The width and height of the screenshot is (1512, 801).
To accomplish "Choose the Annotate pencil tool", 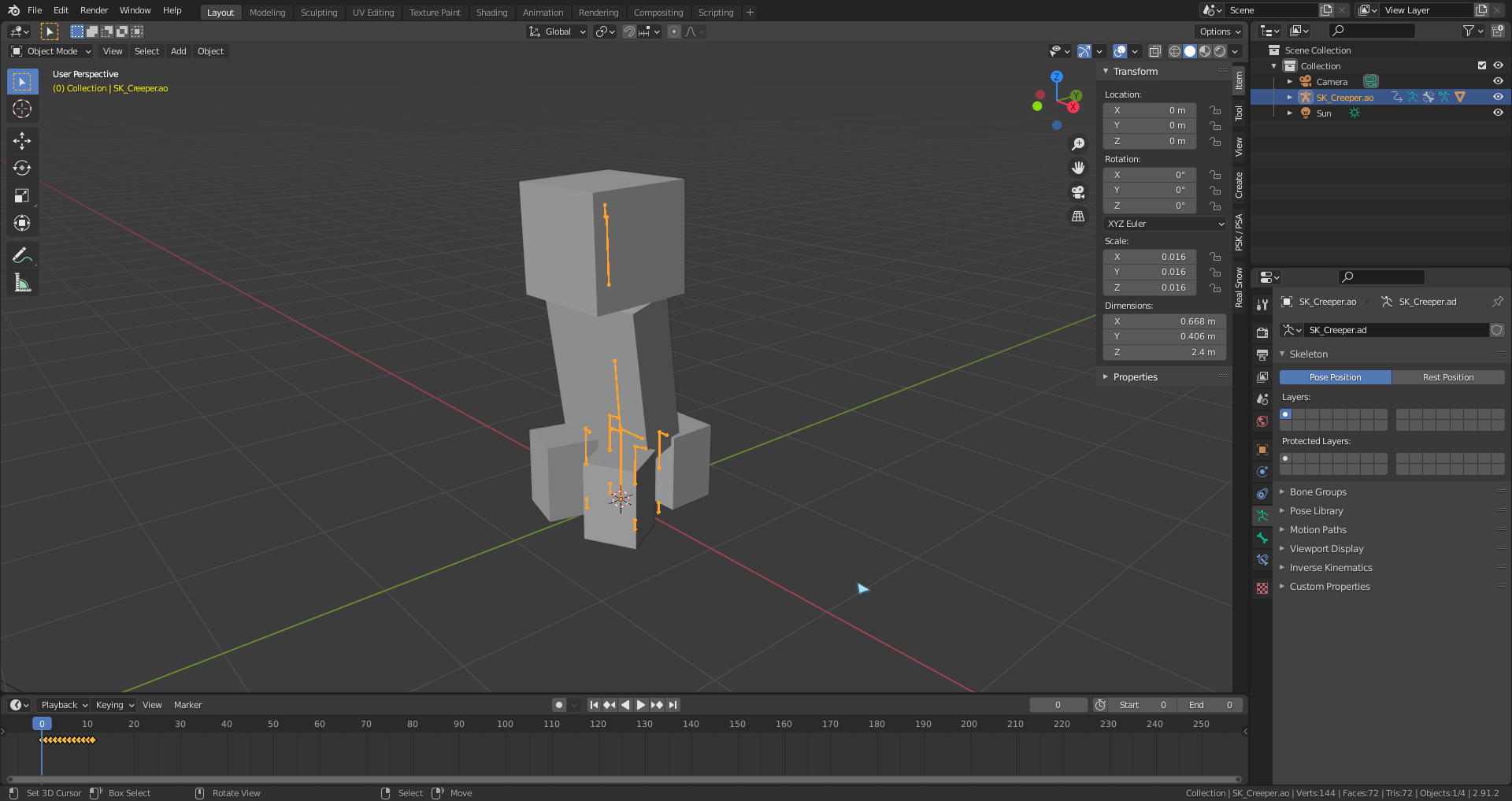I will [22, 255].
